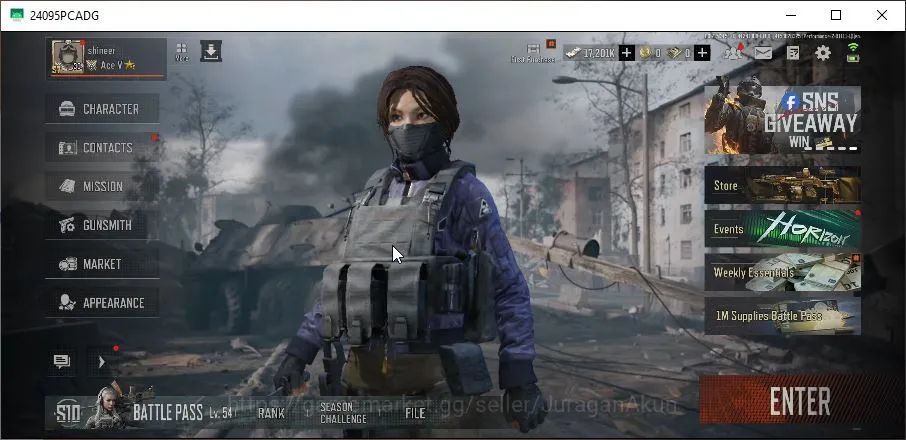Viewport: 906px width, 440px height.
Task: Open the MARKET menu
Action: 102,264
